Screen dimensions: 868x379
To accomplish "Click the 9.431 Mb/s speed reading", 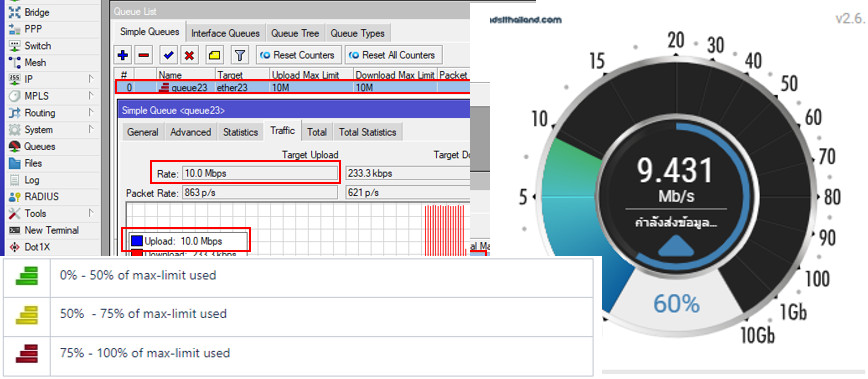I will [675, 179].
